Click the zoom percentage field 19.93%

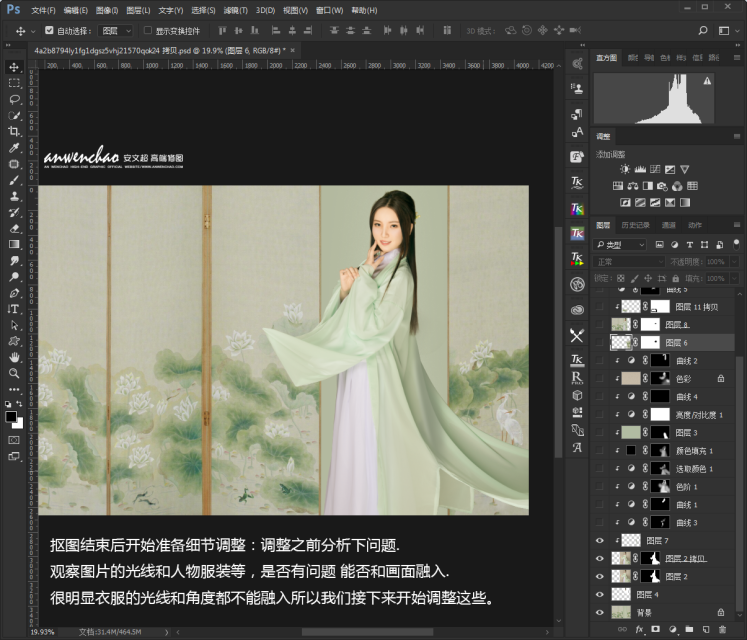[x=42, y=632]
